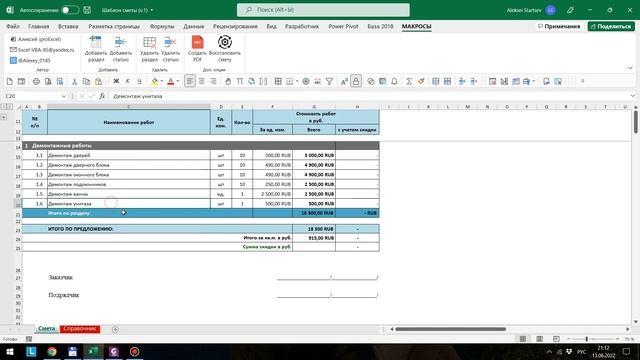Click the Примечания button
This screenshot has width=640, height=360.
pyautogui.click(x=559, y=26)
